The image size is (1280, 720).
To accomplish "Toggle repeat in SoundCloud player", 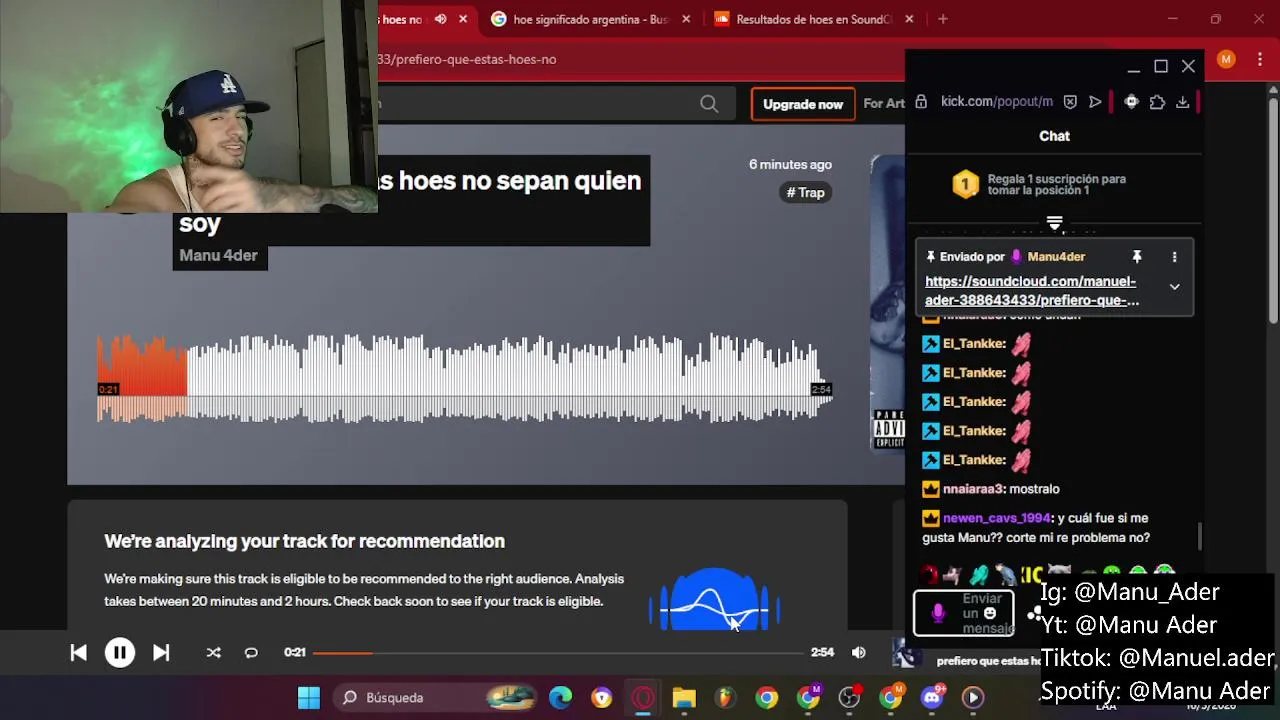I will 251,653.
